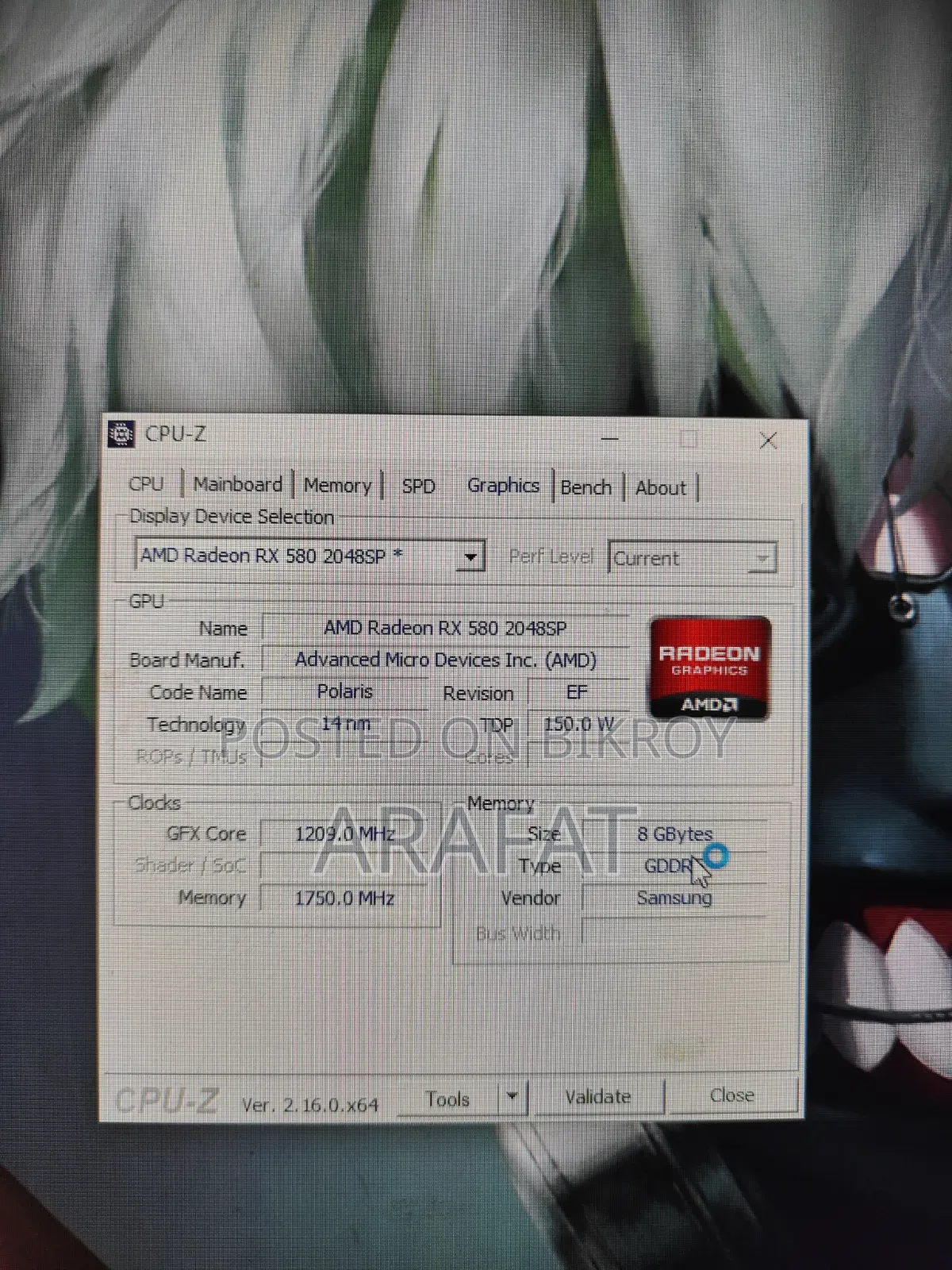Click the 8 GBytes memory size value

coord(675,834)
